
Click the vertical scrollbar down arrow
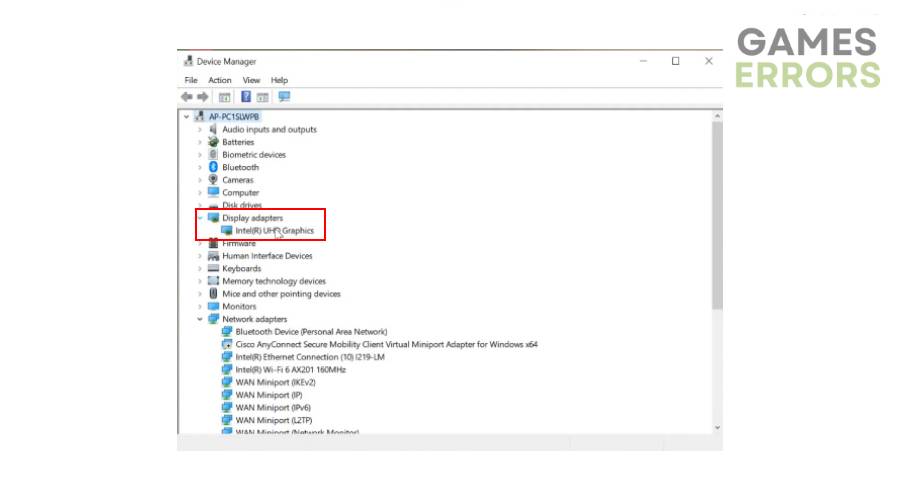716,427
